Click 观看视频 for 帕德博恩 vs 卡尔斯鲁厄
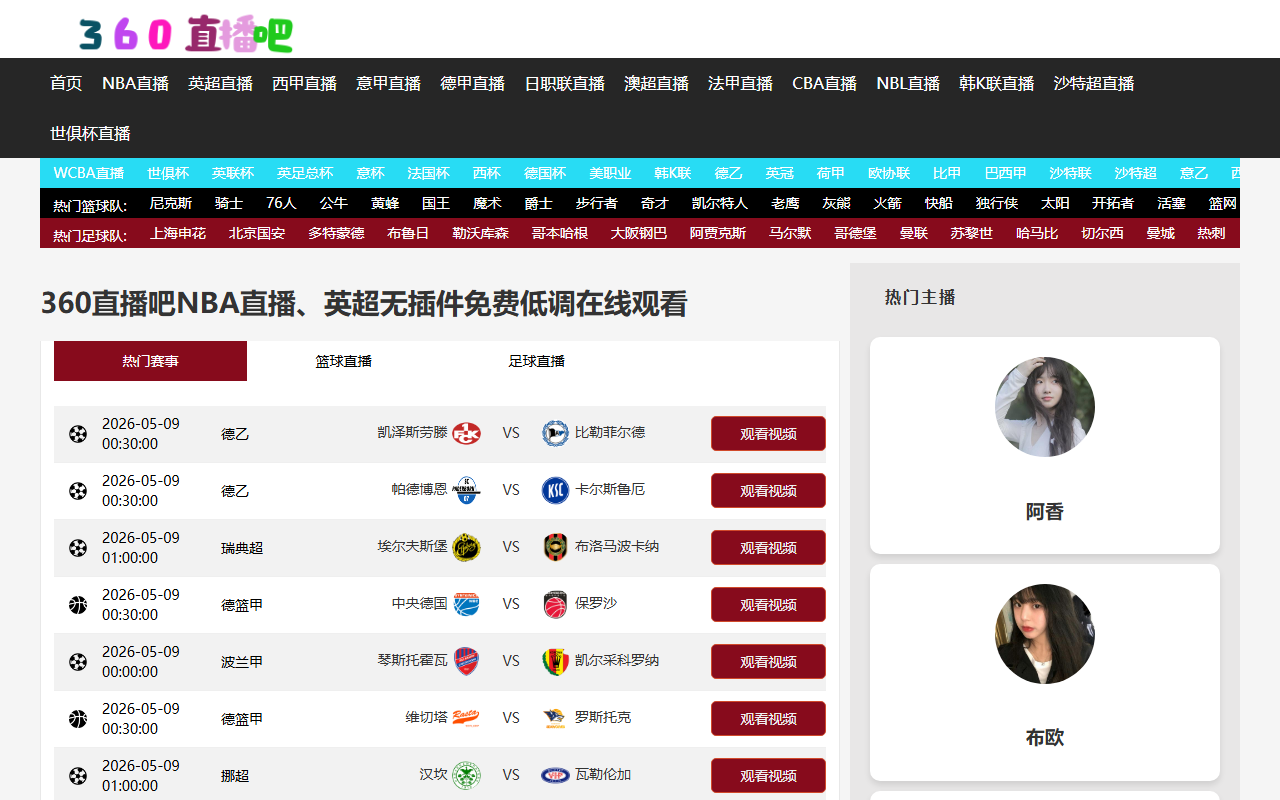Viewport: 1280px width, 800px height. [768, 491]
